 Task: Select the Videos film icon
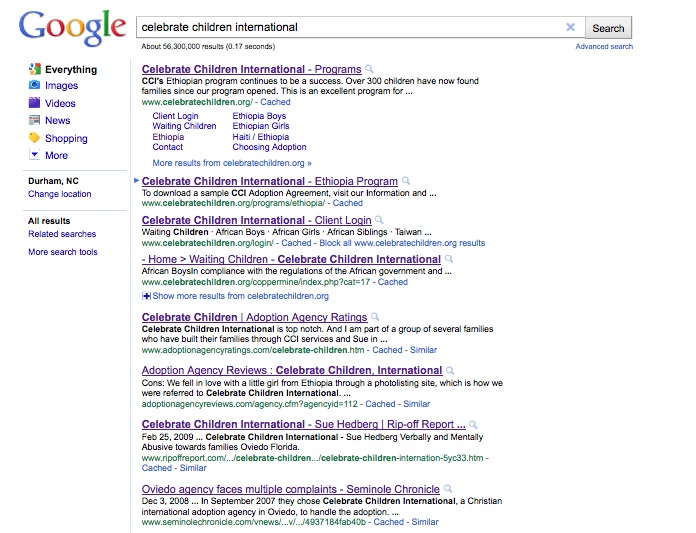pyautogui.click(x=34, y=103)
